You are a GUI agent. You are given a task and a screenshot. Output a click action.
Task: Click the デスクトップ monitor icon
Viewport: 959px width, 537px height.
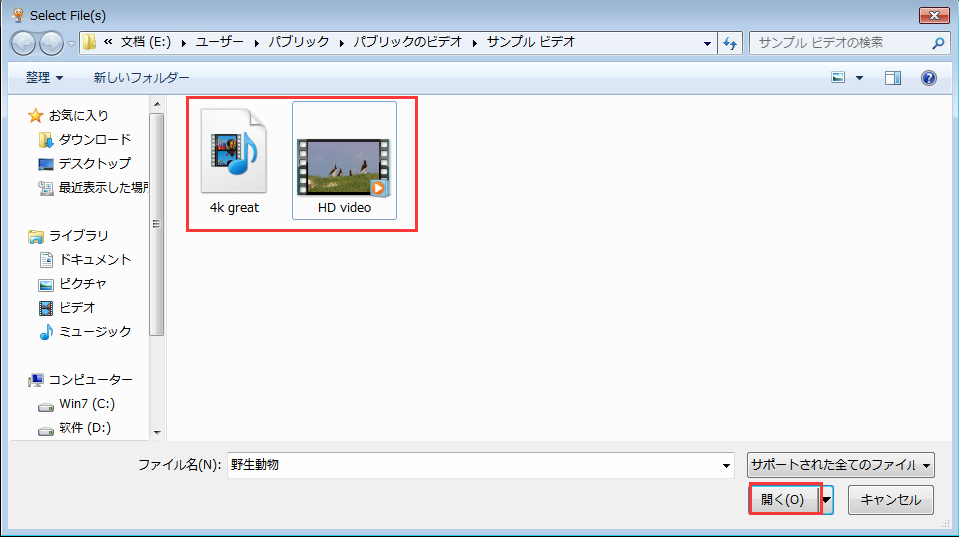(x=46, y=164)
